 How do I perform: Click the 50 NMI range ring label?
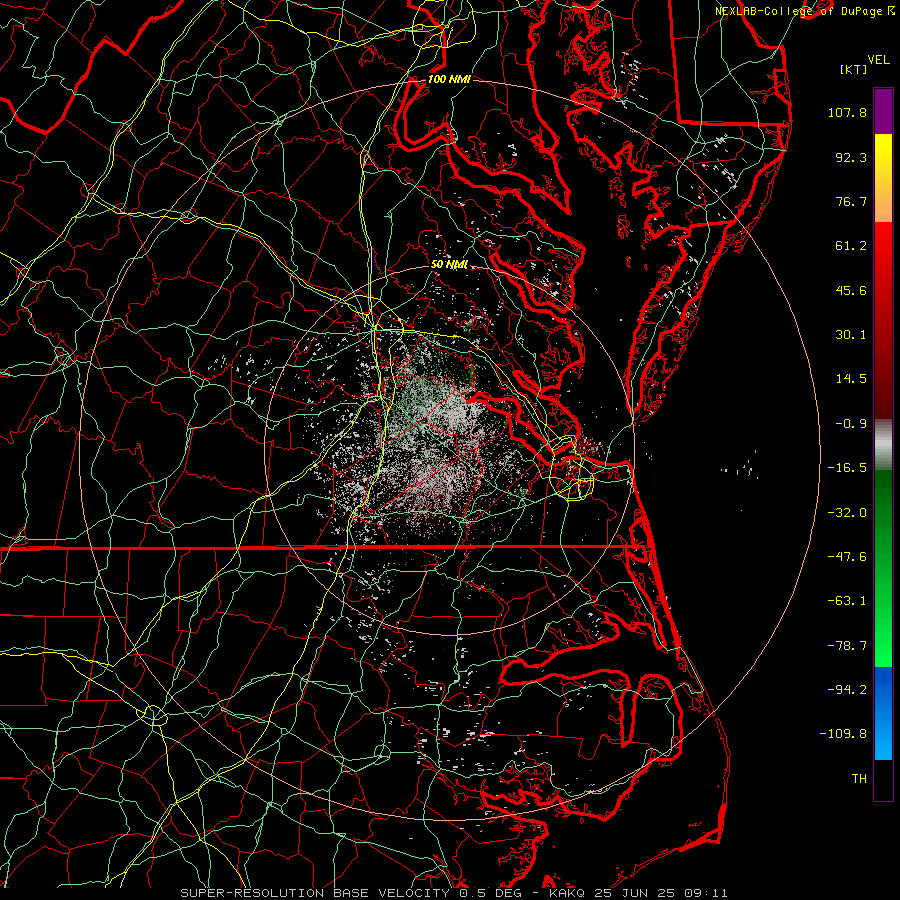[449, 265]
